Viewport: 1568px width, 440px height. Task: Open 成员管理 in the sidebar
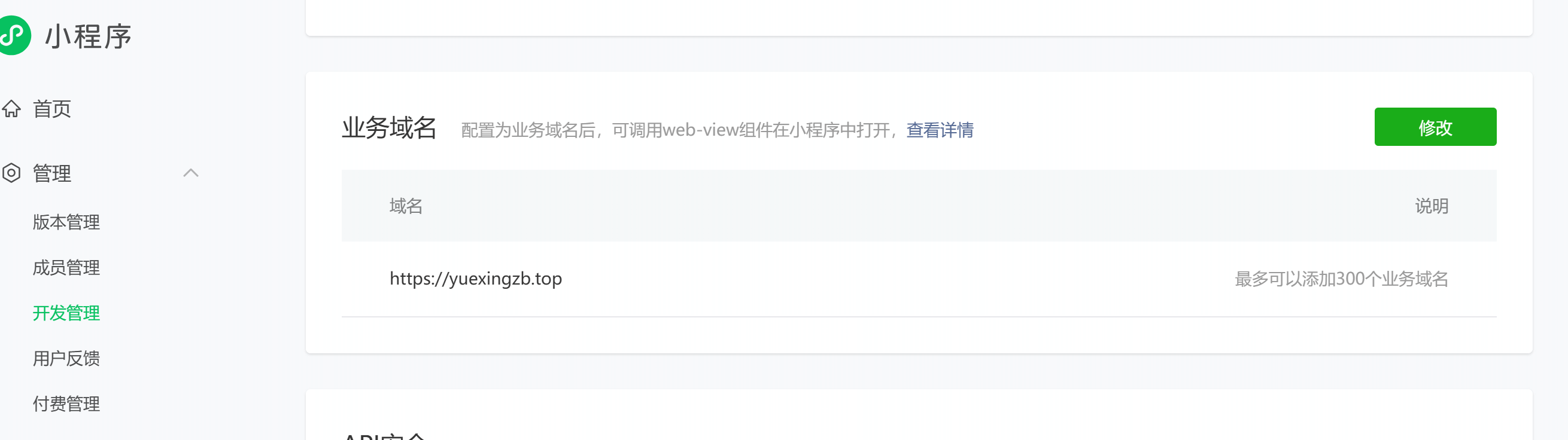66,267
